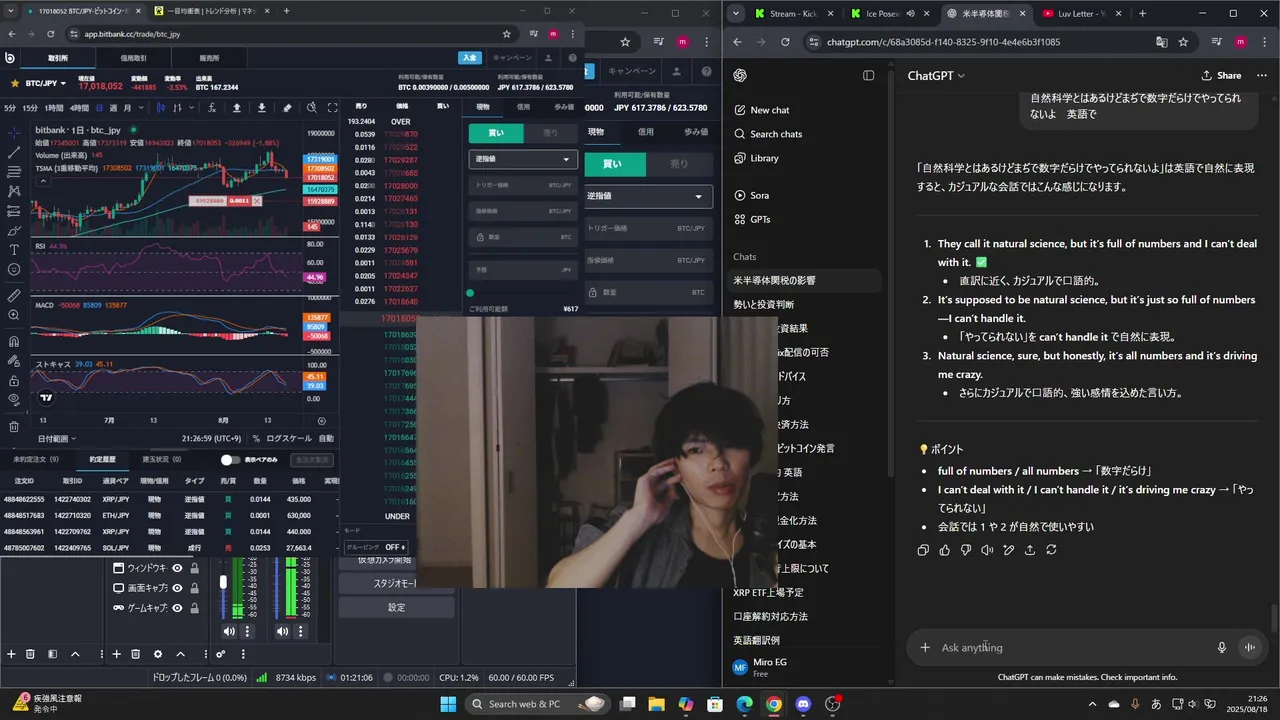Select the crosshair cursor tool in chart toolbar

pyautogui.click(x=14, y=132)
